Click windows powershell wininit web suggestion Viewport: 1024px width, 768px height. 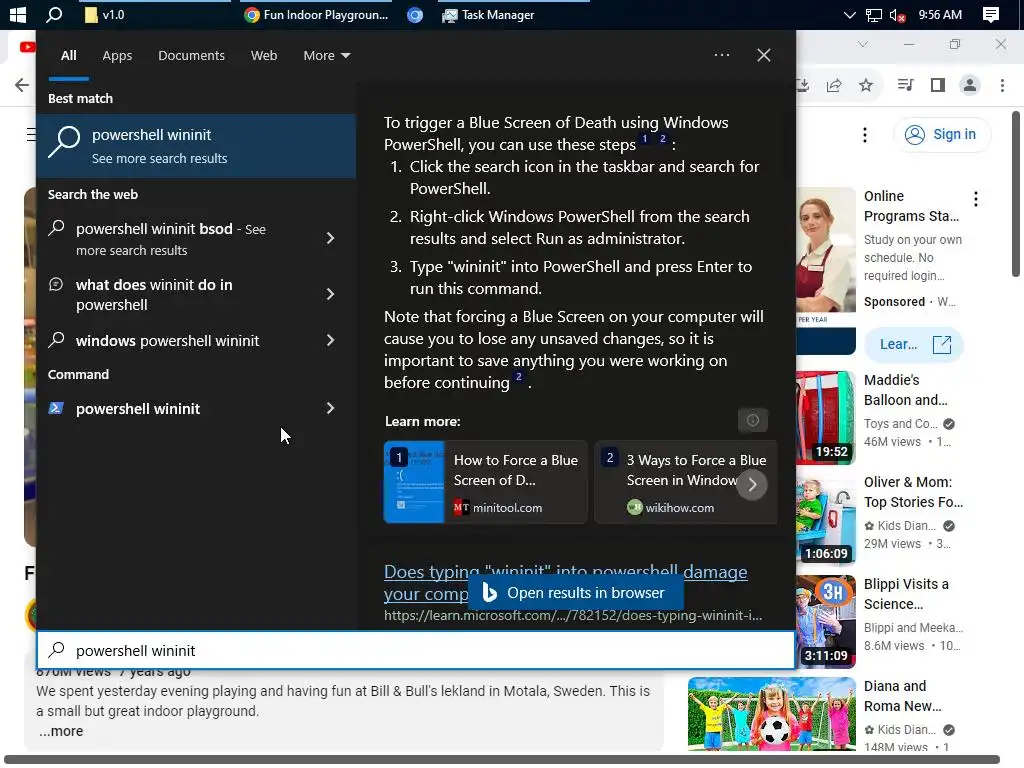(x=167, y=340)
